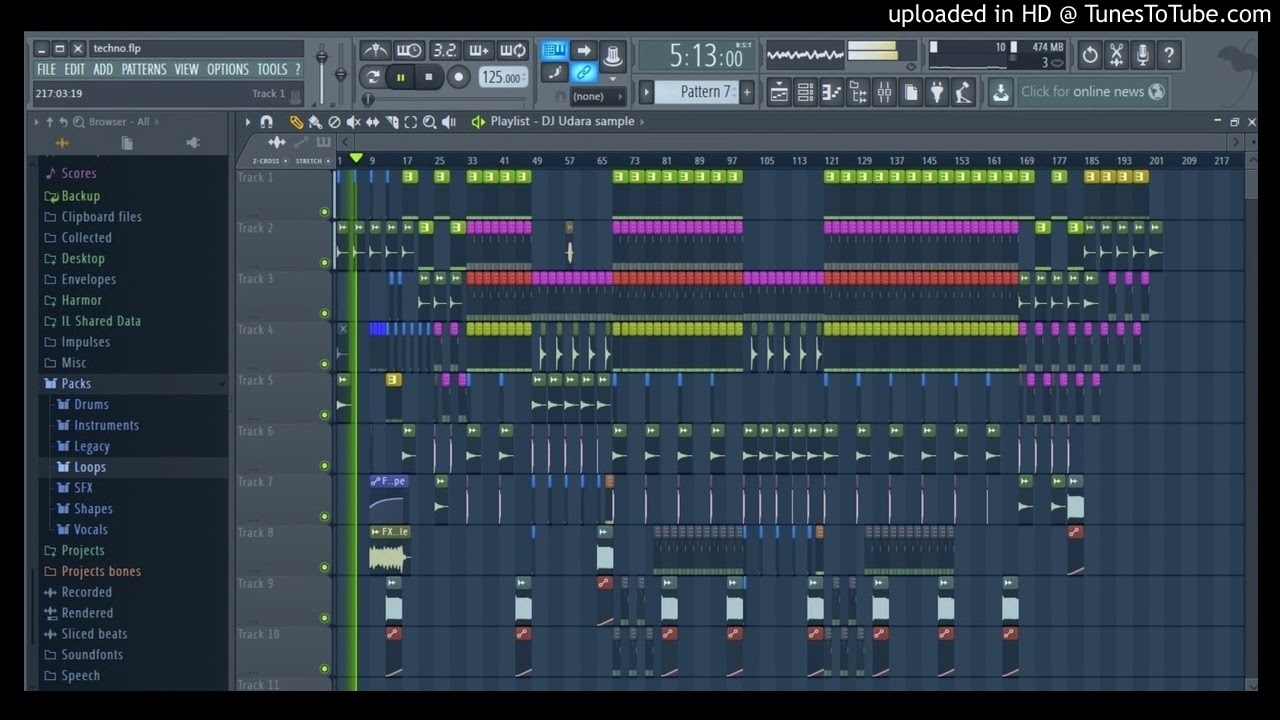Open the VIEW menu
The image size is (1280, 720).
tap(187, 69)
